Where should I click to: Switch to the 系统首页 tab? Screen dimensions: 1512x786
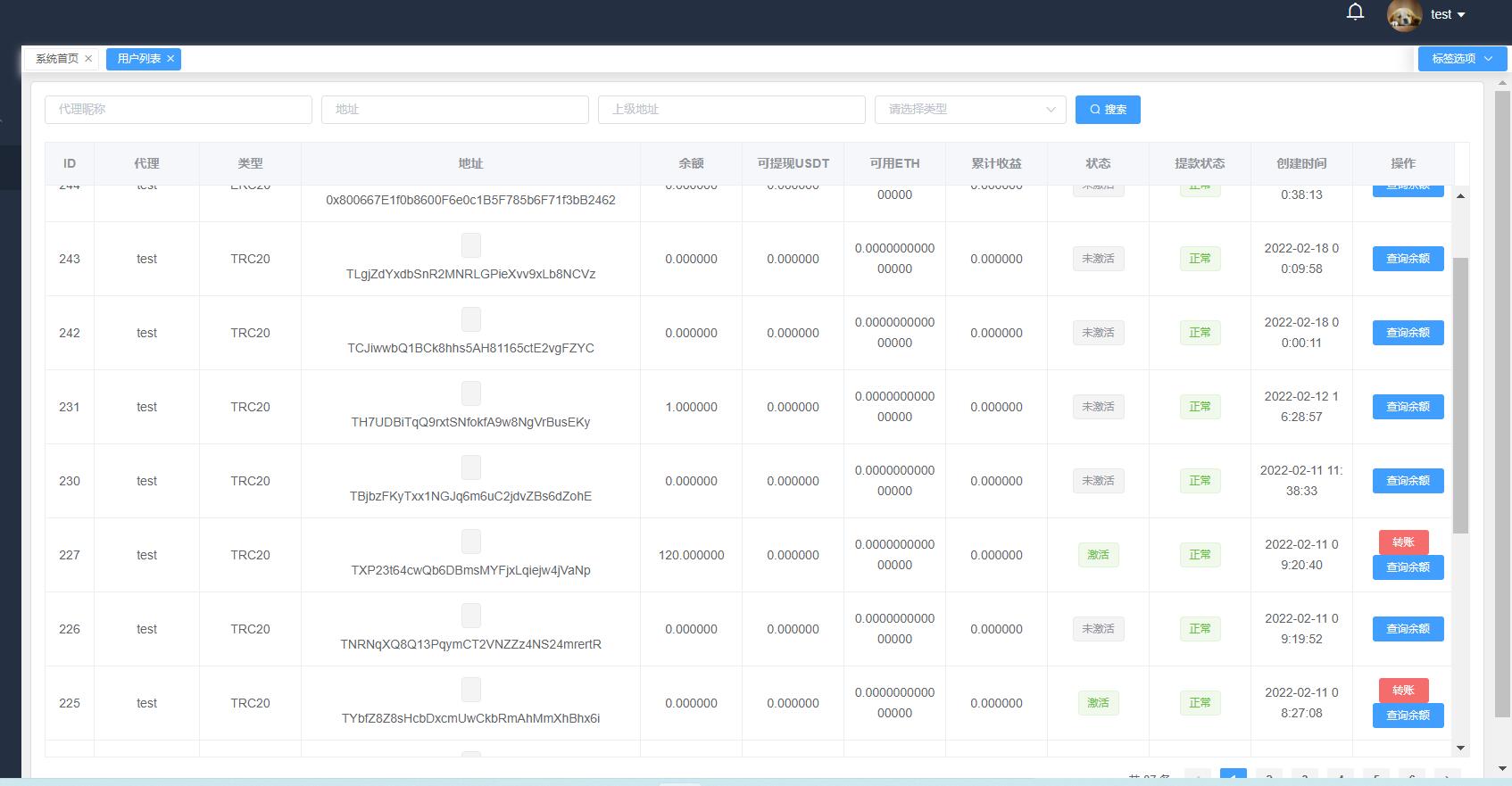(56, 59)
